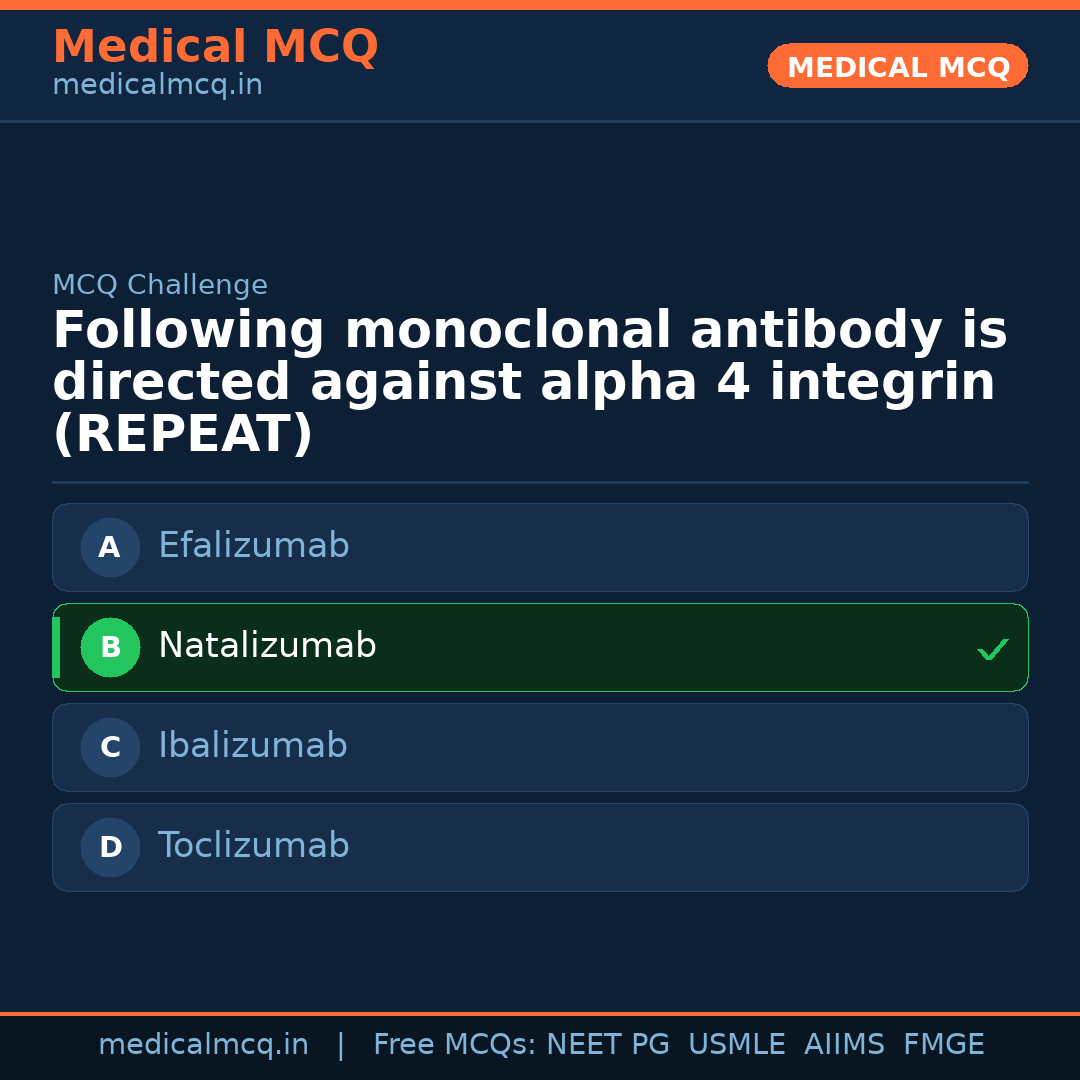Open the Medical MCQ header title
This screenshot has width=1080, height=1080.
pos(215,47)
